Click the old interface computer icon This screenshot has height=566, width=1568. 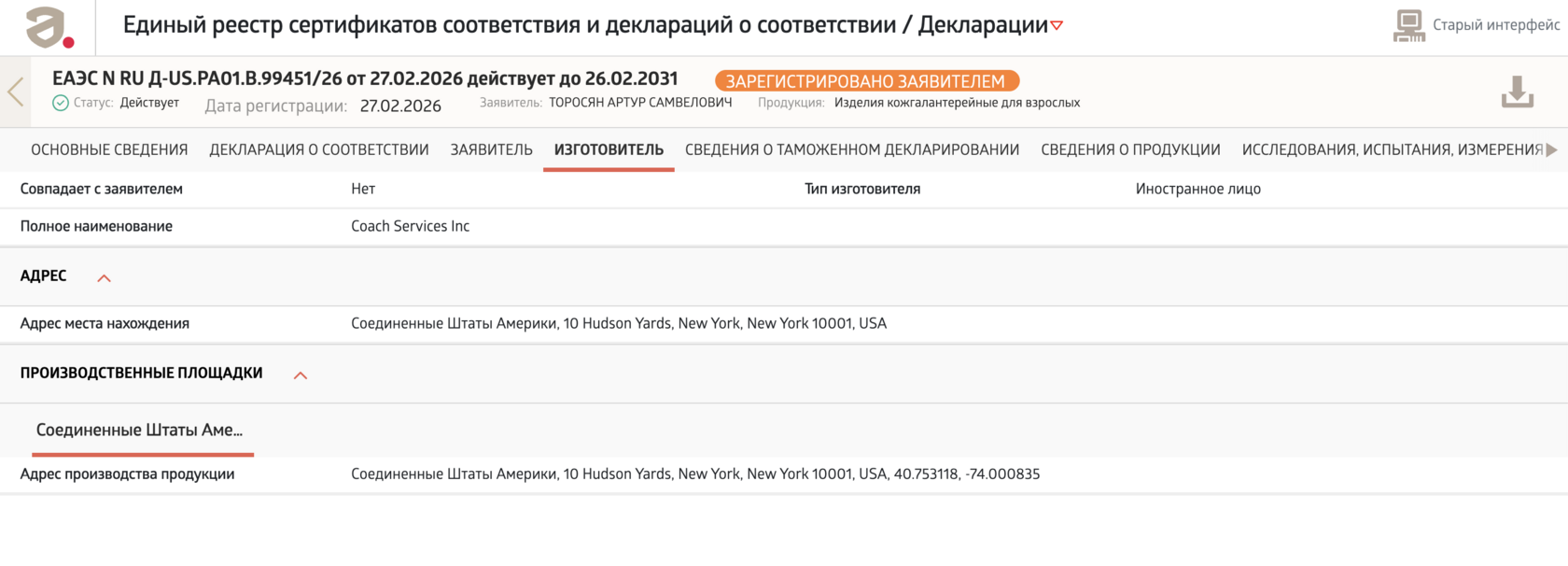point(1409,26)
